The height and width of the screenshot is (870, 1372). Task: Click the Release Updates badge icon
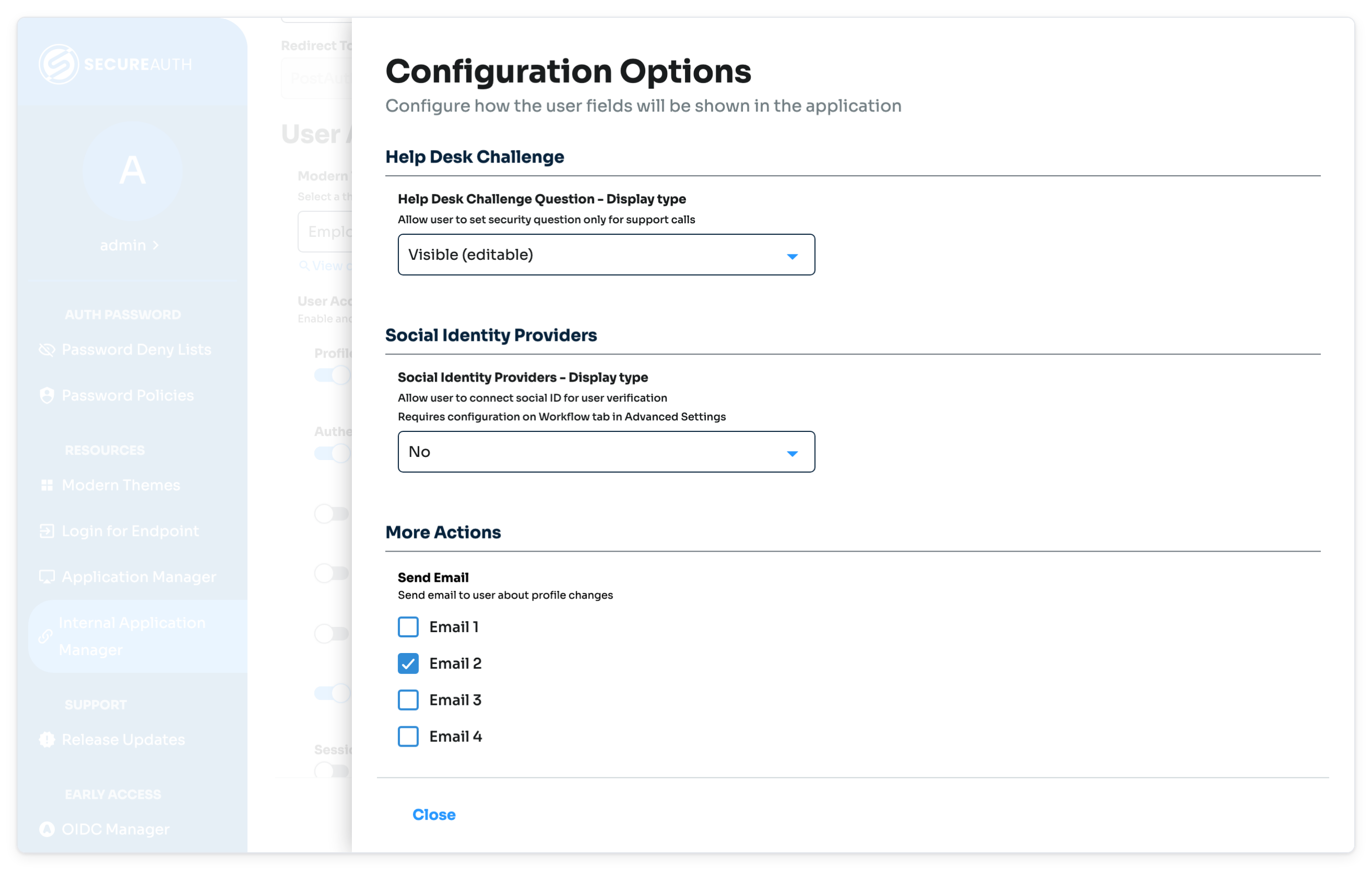[x=47, y=739]
